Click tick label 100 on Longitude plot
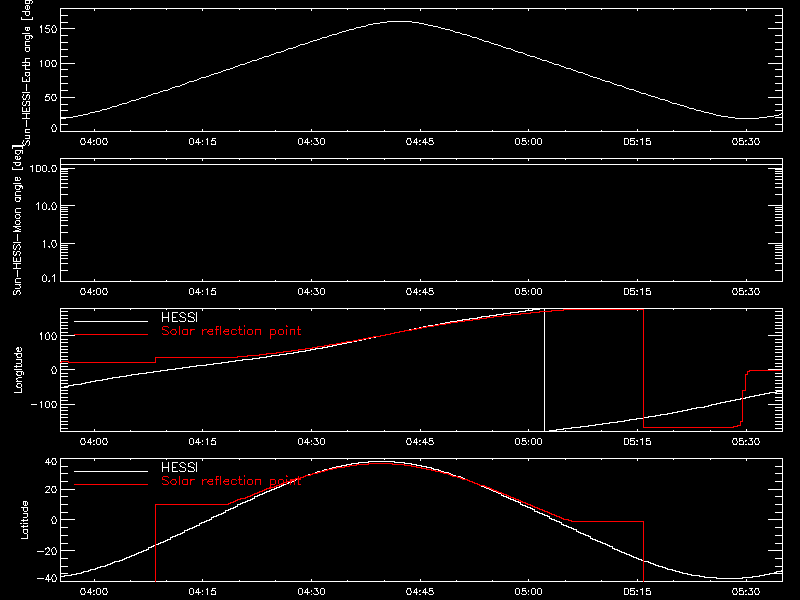800x600 pixels. point(48,336)
